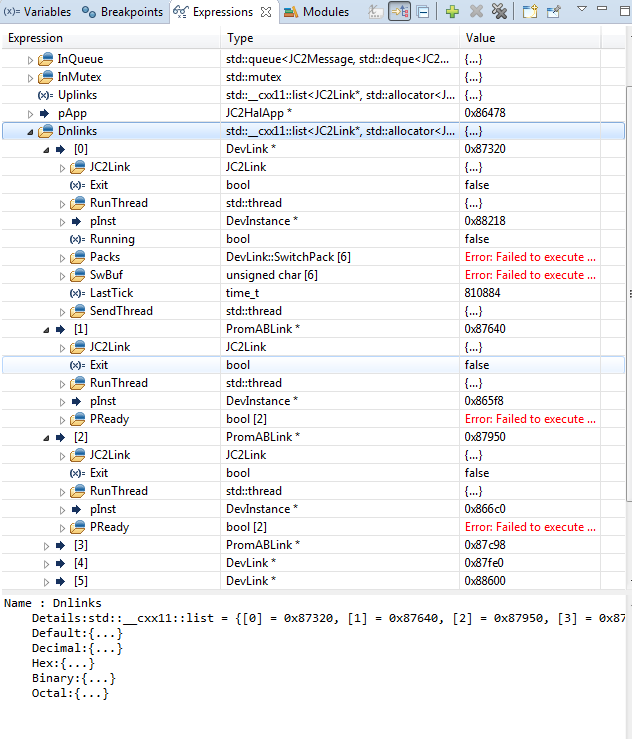Collapse the [1] PromABLink element
The width and height of the screenshot is (632, 739).
pyautogui.click(x=46, y=330)
